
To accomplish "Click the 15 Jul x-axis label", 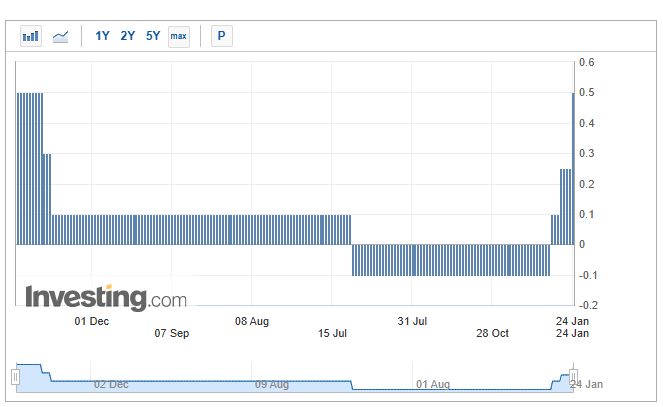I will click(x=332, y=333).
